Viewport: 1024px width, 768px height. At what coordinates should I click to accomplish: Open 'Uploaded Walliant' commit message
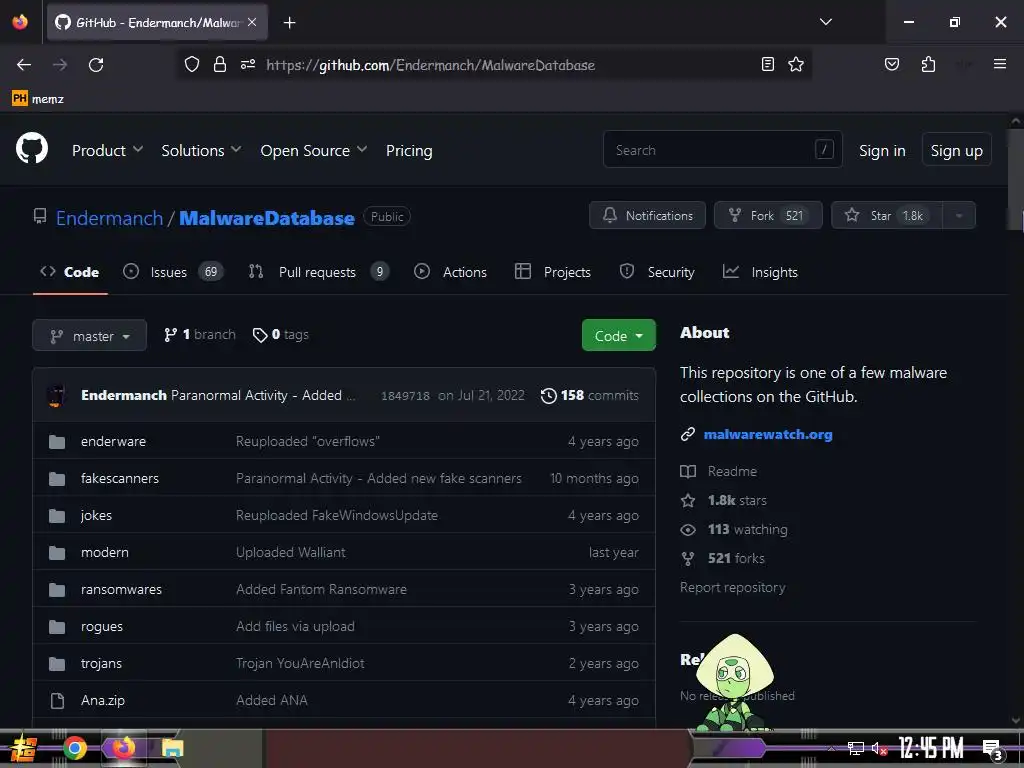[x=291, y=552]
